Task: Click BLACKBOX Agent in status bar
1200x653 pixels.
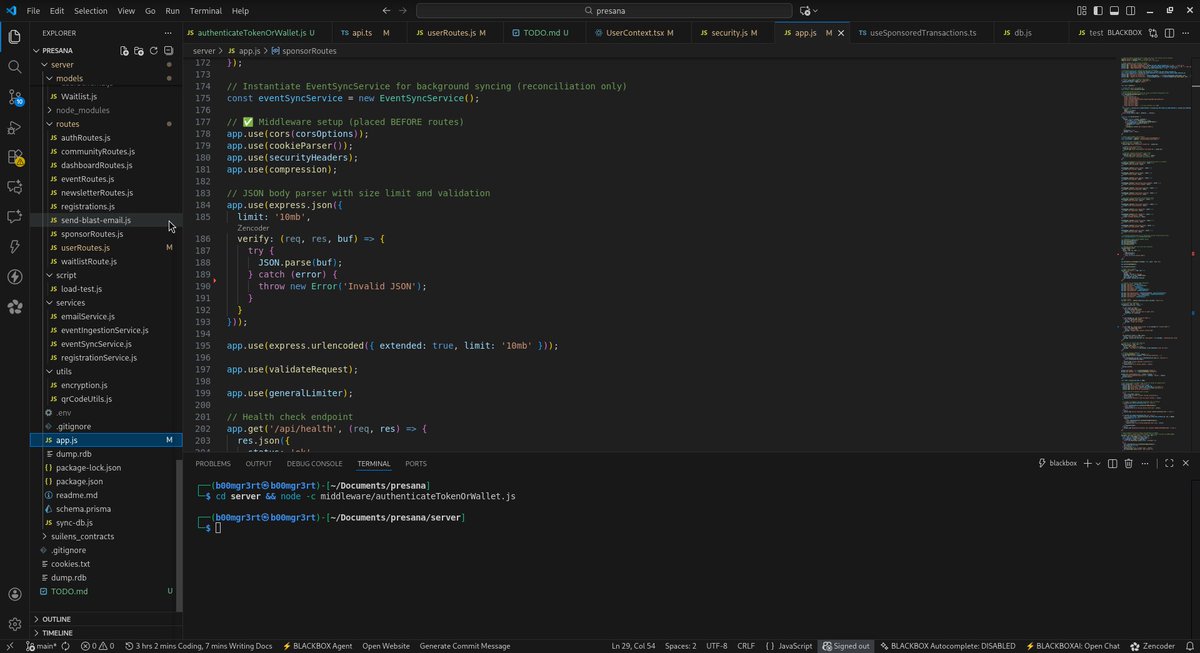Action: (317, 646)
